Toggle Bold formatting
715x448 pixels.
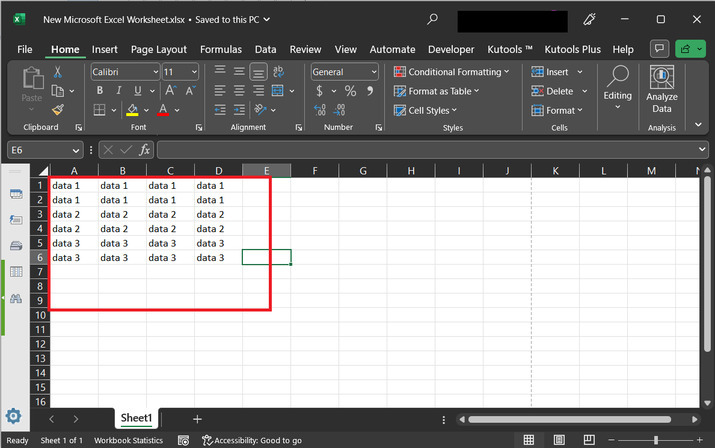100,91
